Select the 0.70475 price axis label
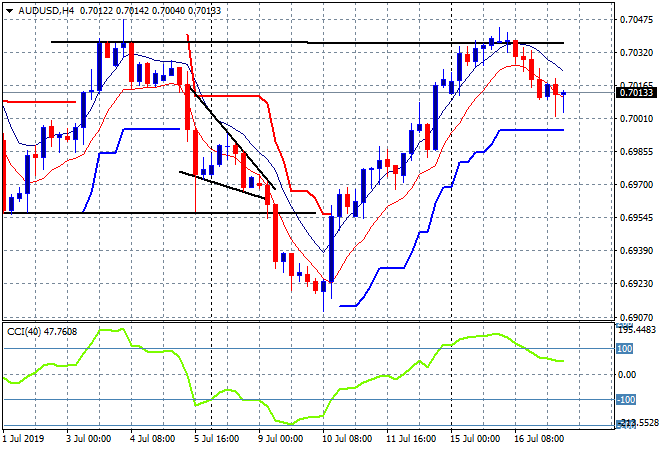The width and height of the screenshot is (660, 450). tap(636, 19)
